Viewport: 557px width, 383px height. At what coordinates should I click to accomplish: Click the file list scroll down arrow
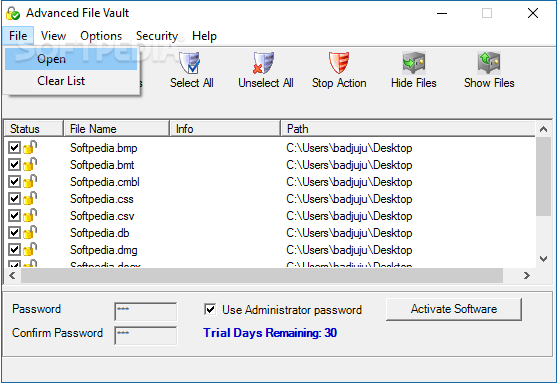coord(543,259)
